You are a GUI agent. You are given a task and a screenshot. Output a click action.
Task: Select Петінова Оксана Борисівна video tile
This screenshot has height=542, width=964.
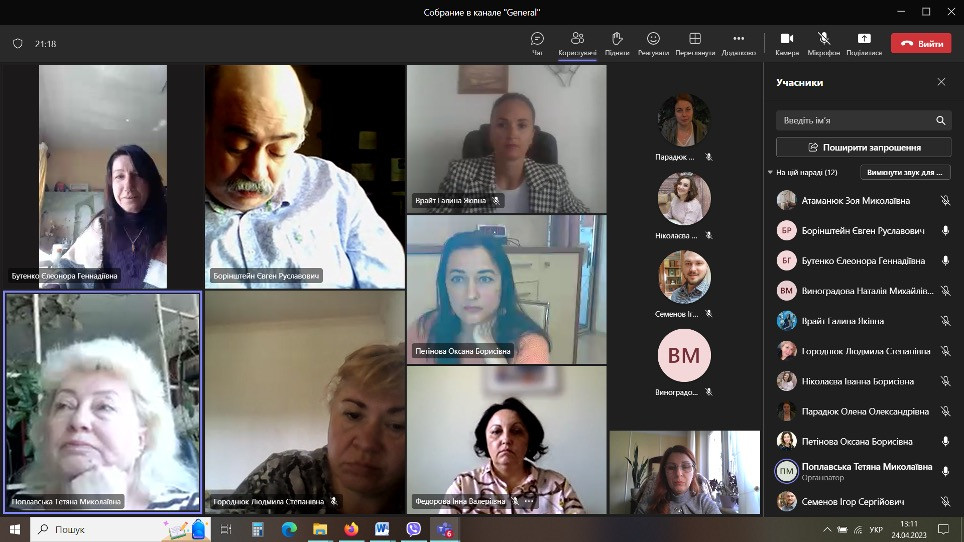pos(507,289)
